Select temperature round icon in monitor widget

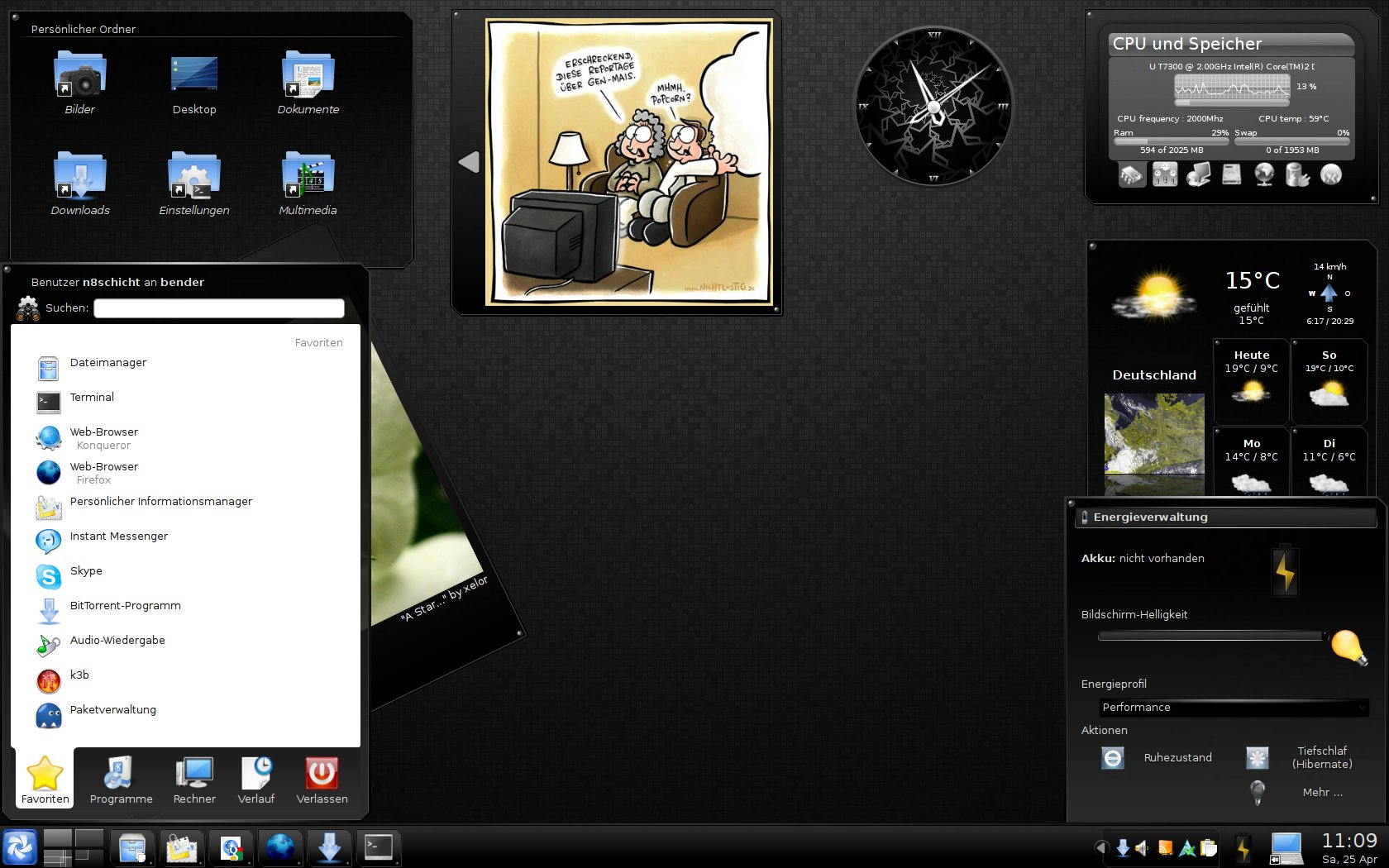[x=1331, y=174]
